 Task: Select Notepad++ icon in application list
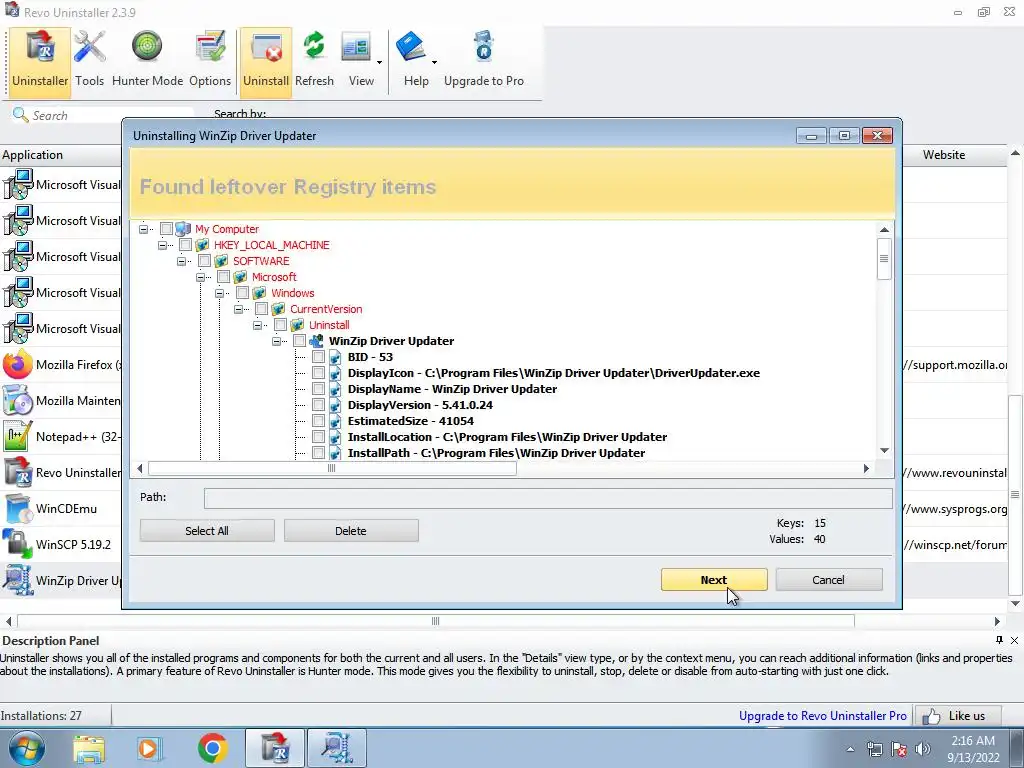point(18,436)
